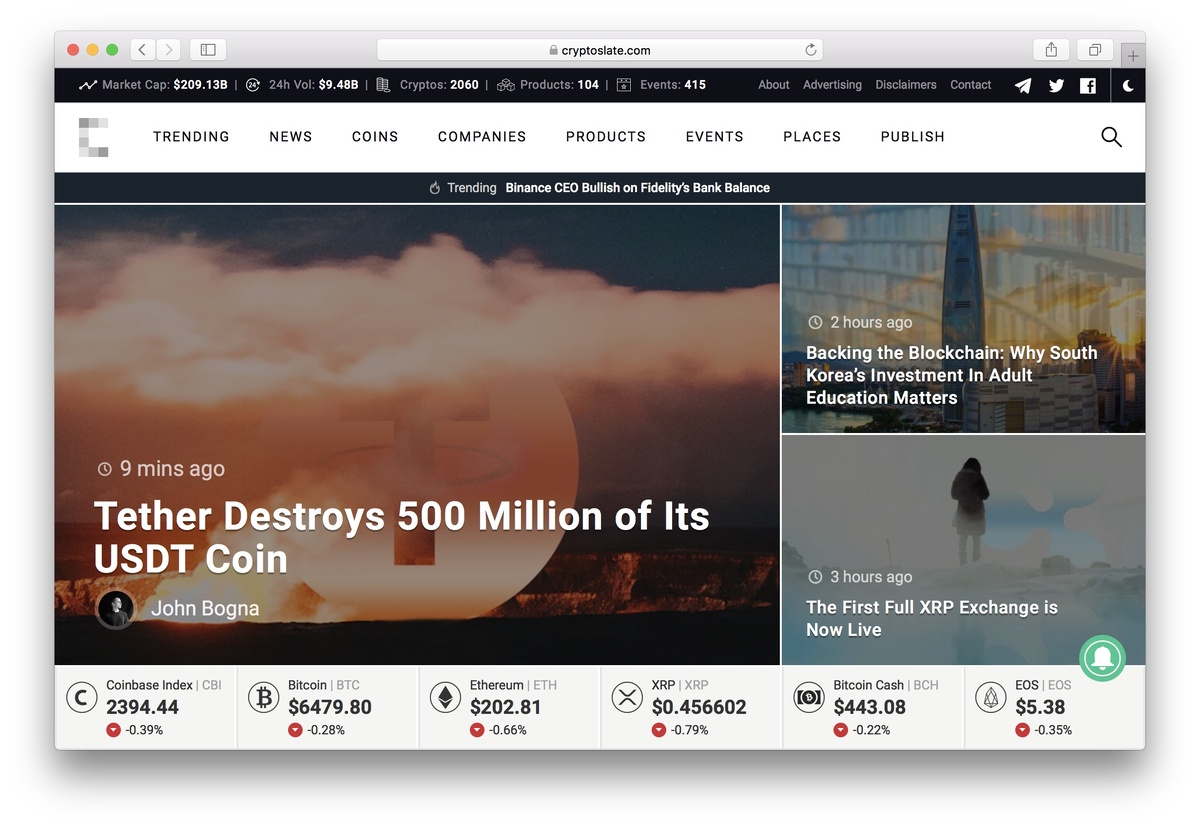This screenshot has width=1200, height=828.
Task: Open the Telegram channel icon
Action: (1023, 86)
